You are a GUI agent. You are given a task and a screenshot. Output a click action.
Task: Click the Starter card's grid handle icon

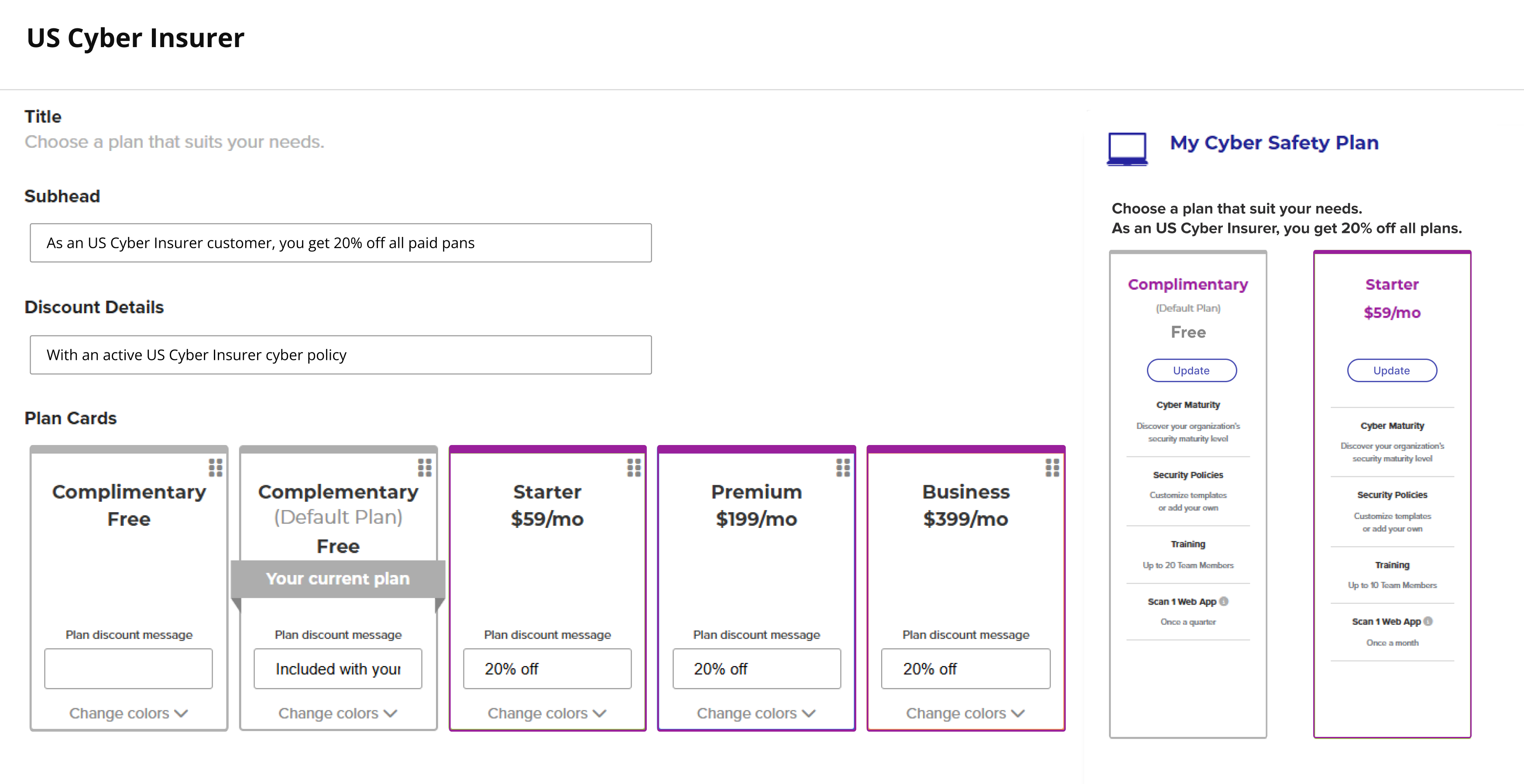pyautogui.click(x=634, y=468)
